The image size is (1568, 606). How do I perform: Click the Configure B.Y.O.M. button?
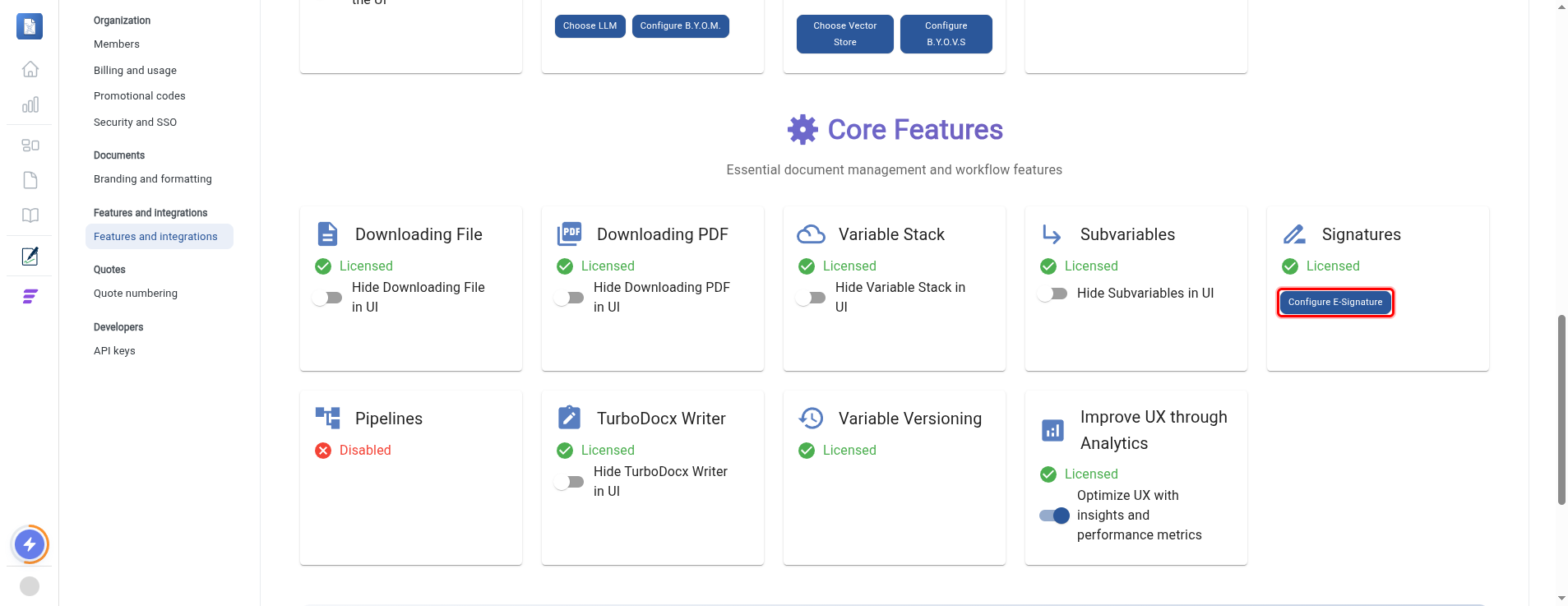pyautogui.click(x=681, y=26)
